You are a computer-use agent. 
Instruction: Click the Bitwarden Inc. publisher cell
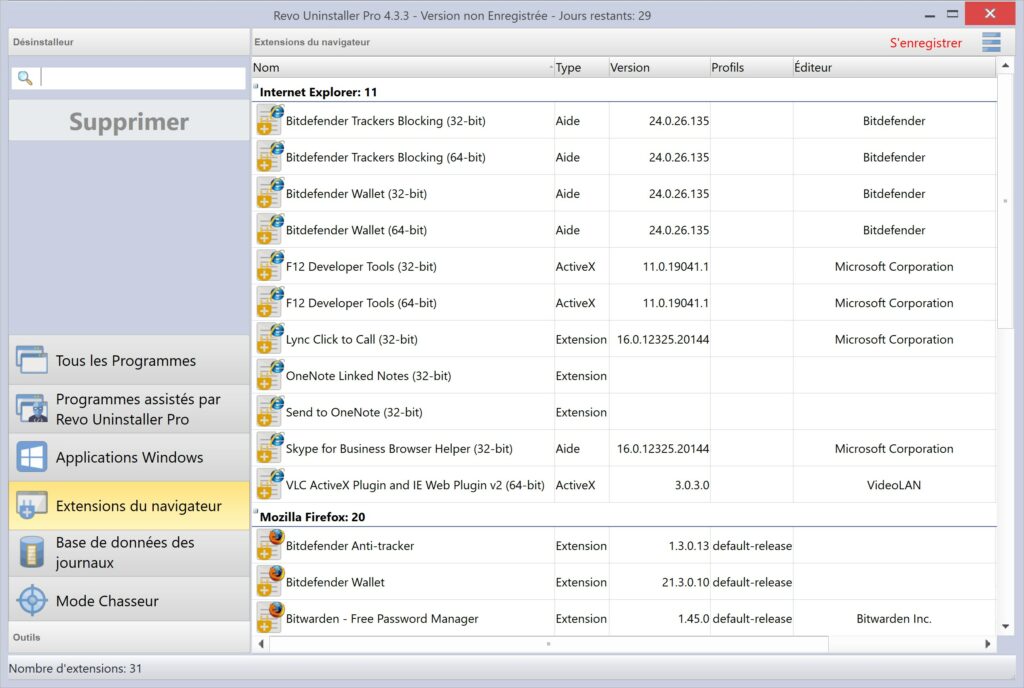tap(894, 618)
